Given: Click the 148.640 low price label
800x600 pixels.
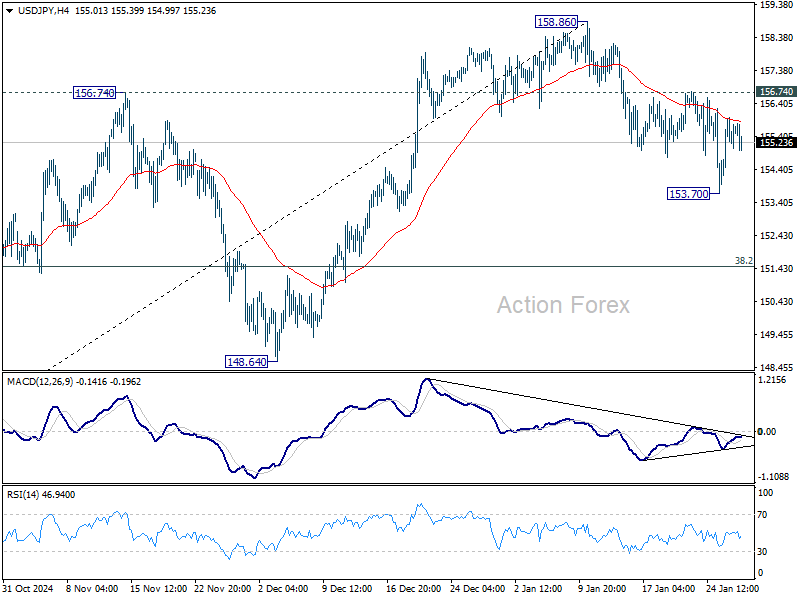Looking at the screenshot, I should point(246,362).
